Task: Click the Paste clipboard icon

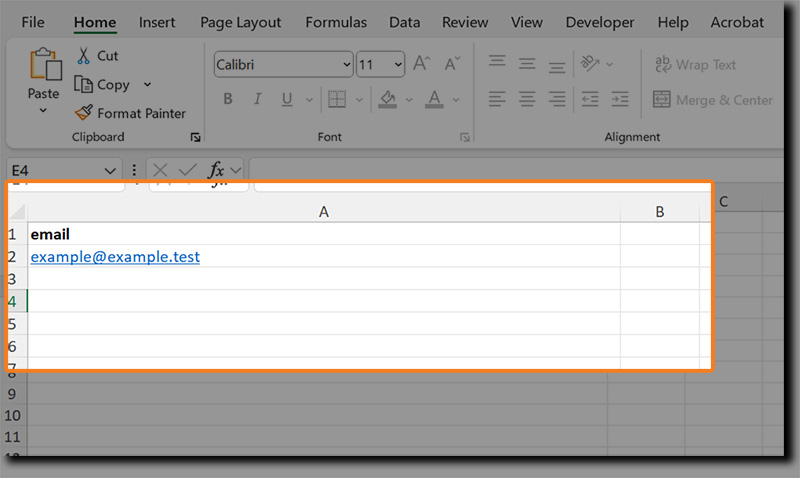Action: point(45,64)
